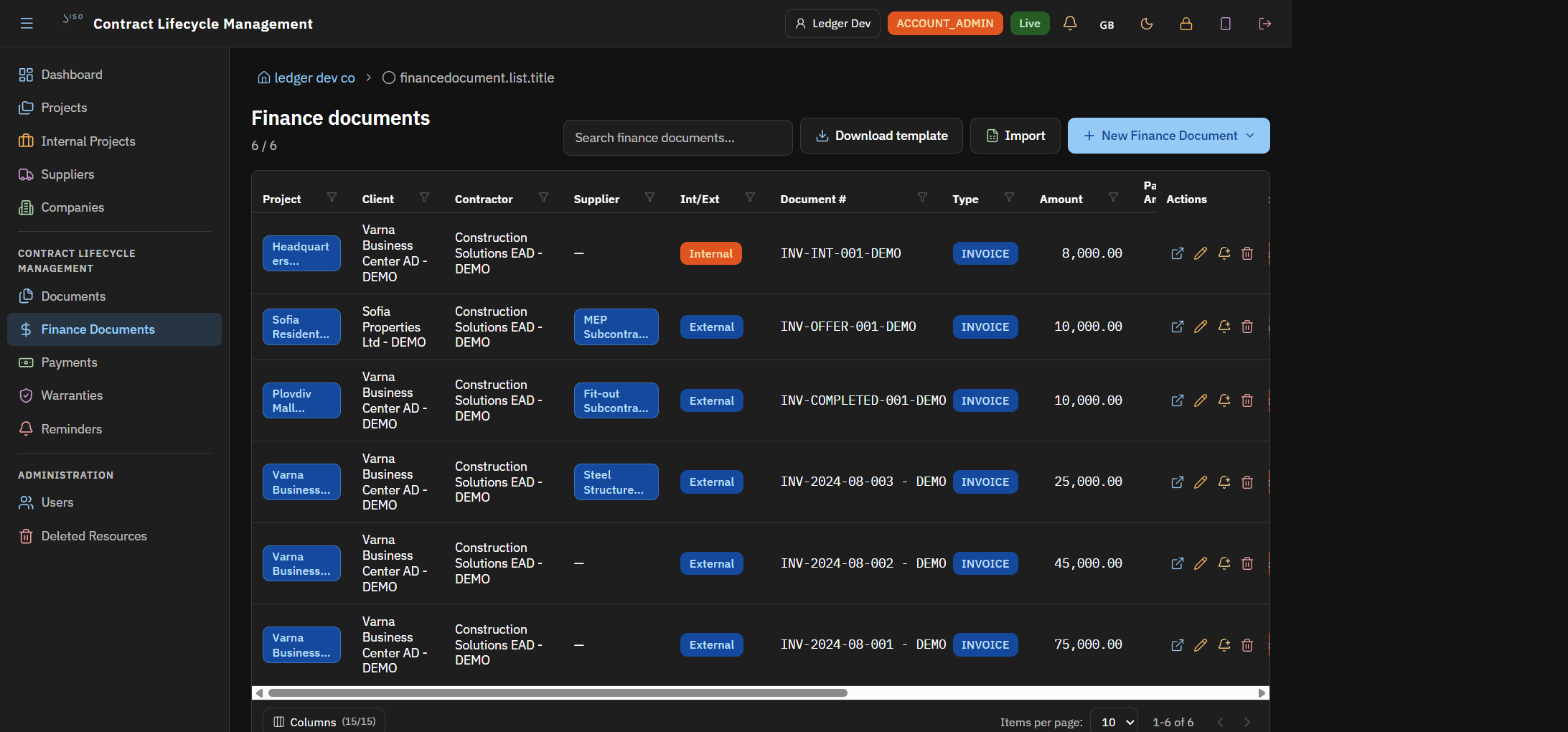Open the Int/Ext column filter
Screen dimensions: 1568x732
coord(750,197)
